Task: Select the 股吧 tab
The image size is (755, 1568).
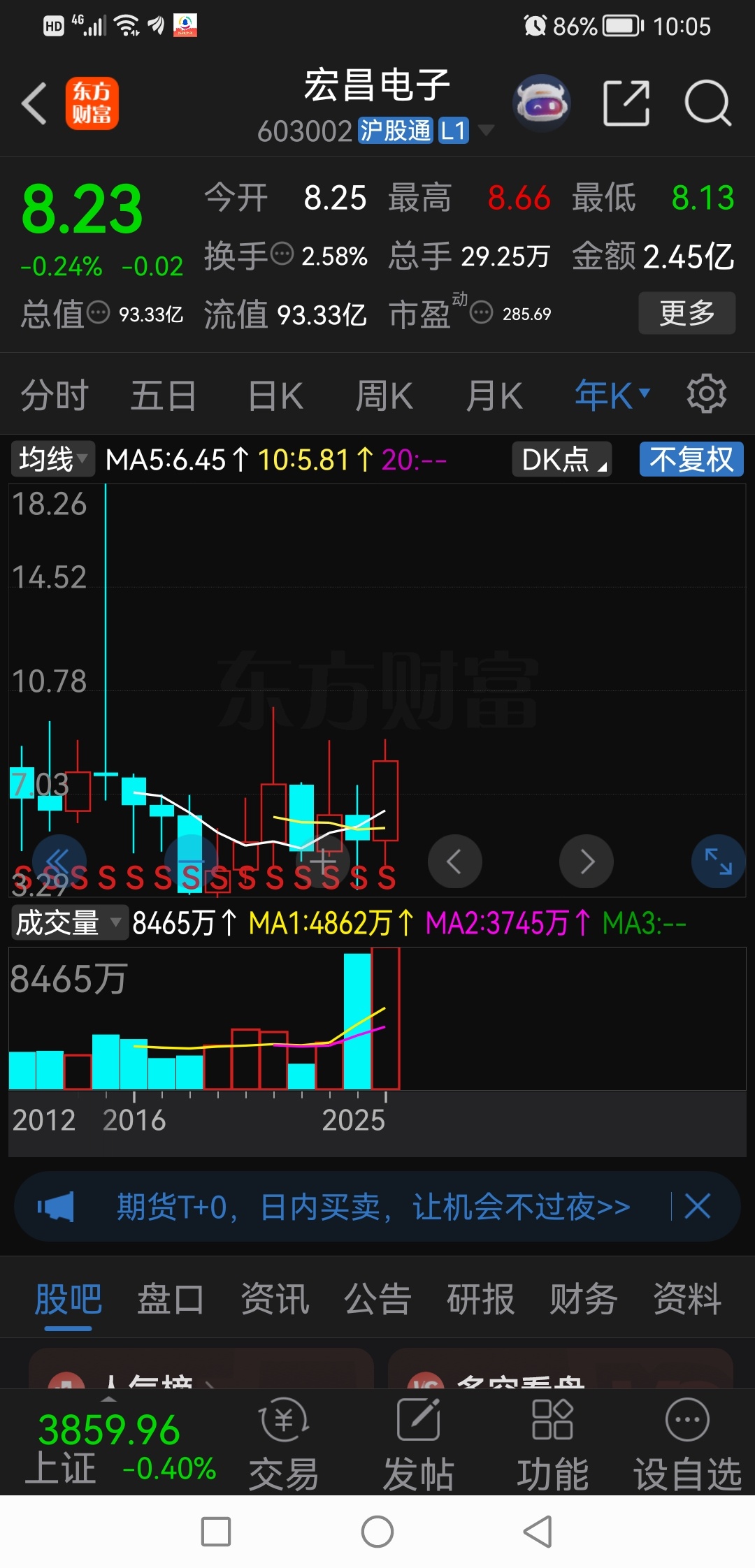Action: [69, 1300]
